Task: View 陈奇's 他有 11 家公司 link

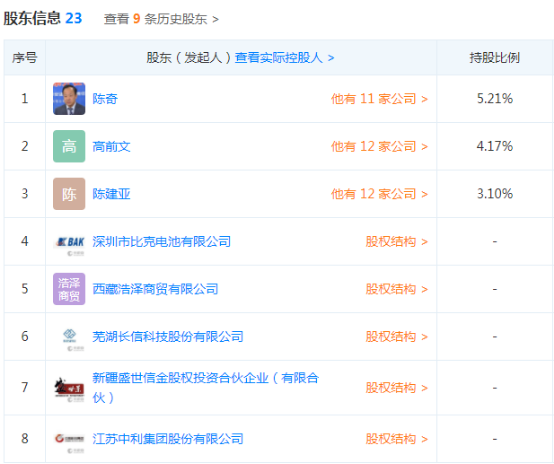Action: pos(379,99)
